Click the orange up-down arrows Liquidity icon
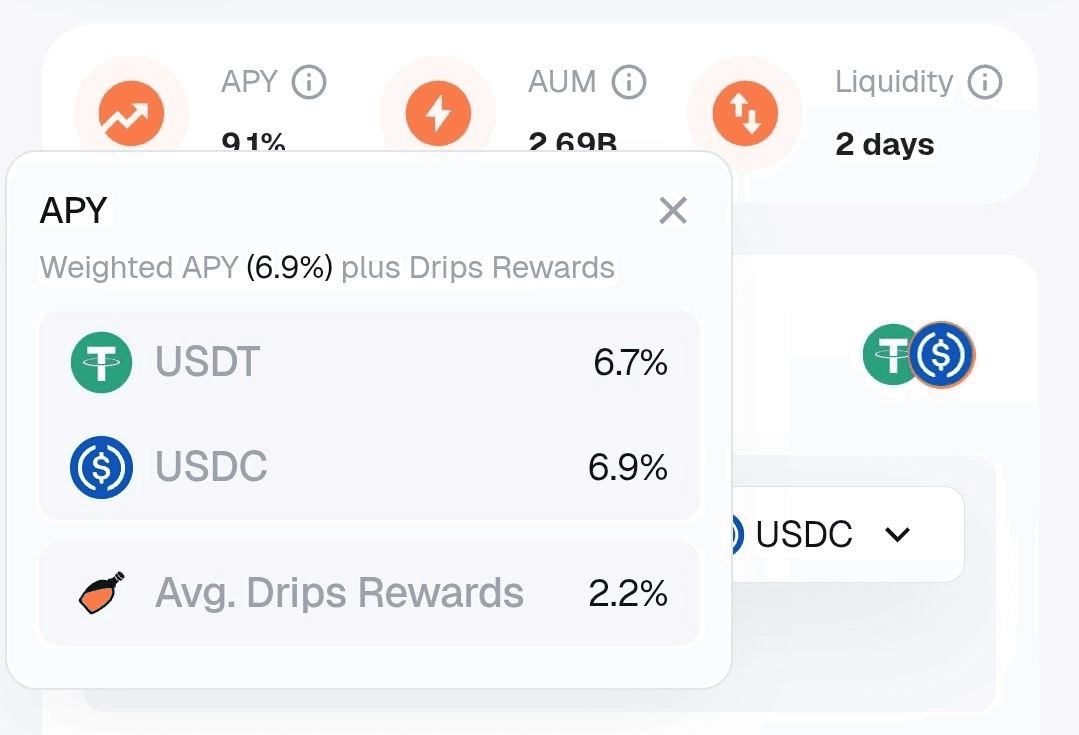The height and width of the screenshot is (735, 1079). (x=745, y=114)
